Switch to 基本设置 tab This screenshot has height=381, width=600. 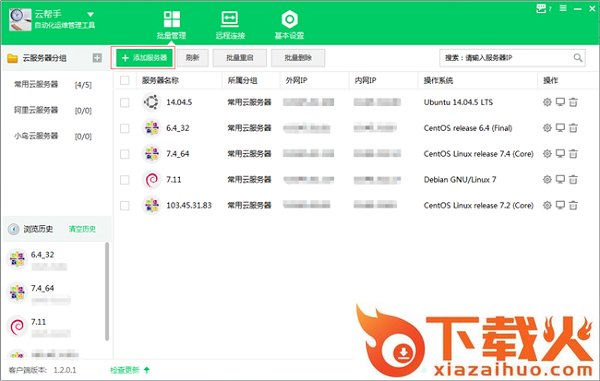tap(289, 25)
